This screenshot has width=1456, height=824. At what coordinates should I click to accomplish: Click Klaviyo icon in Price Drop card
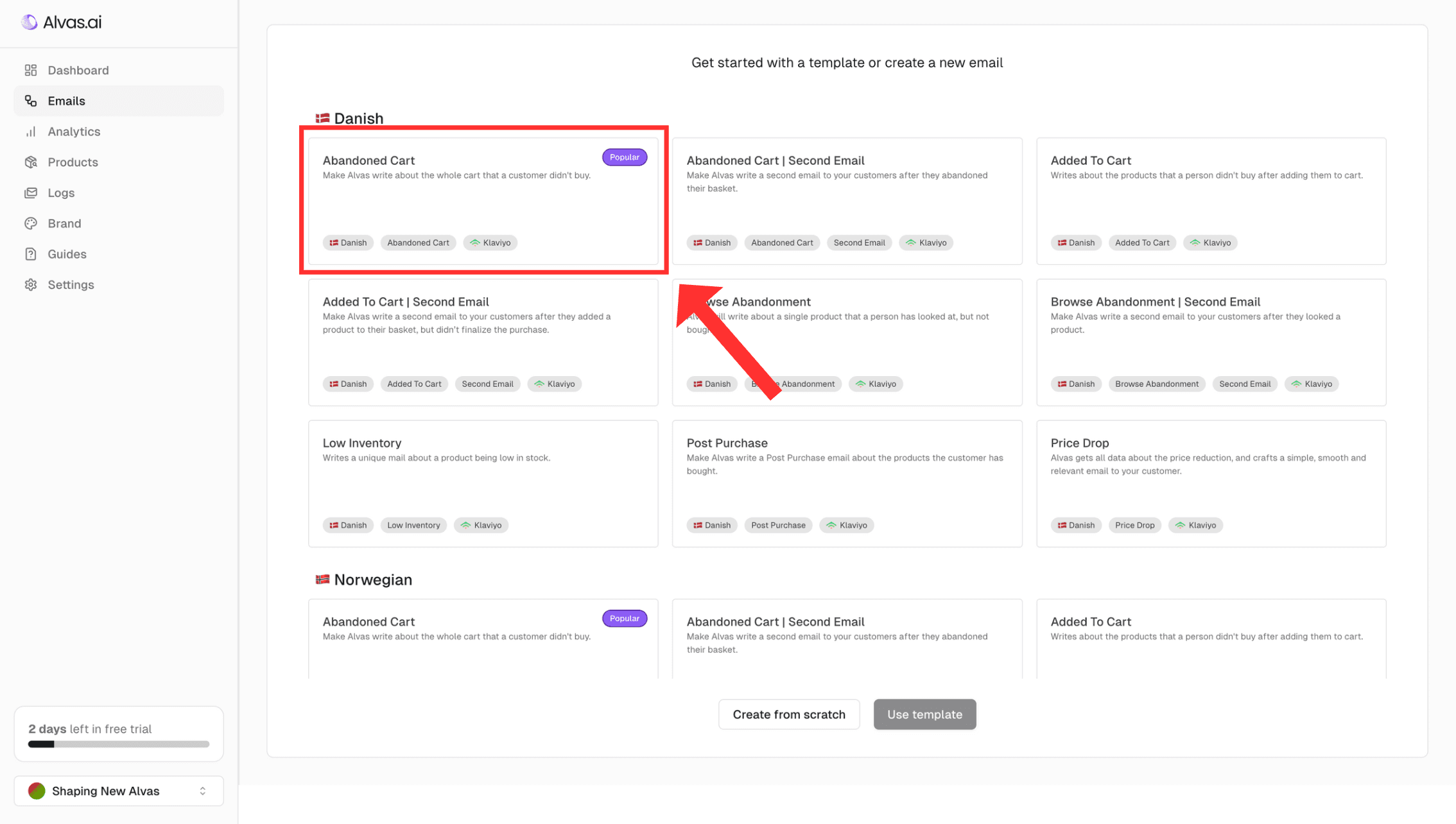1180,525
